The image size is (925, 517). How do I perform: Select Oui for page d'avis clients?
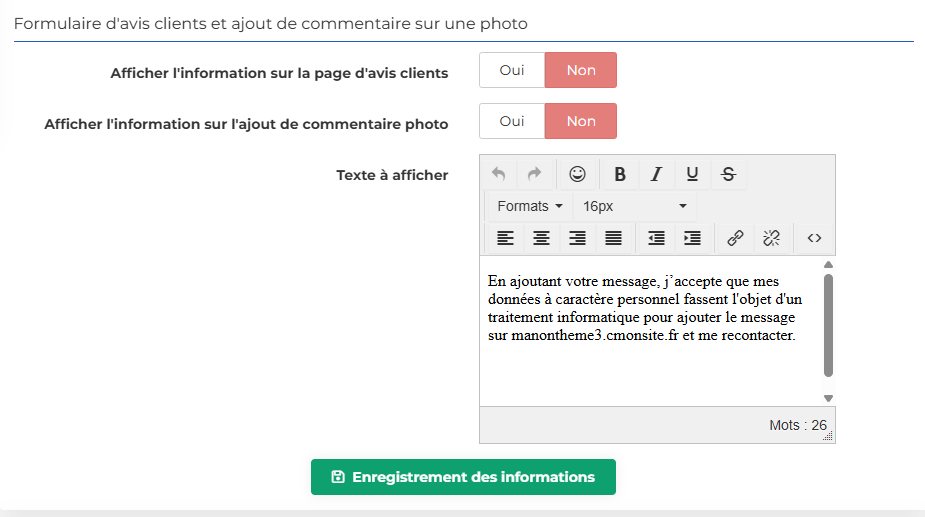click(x=512, y=70)
